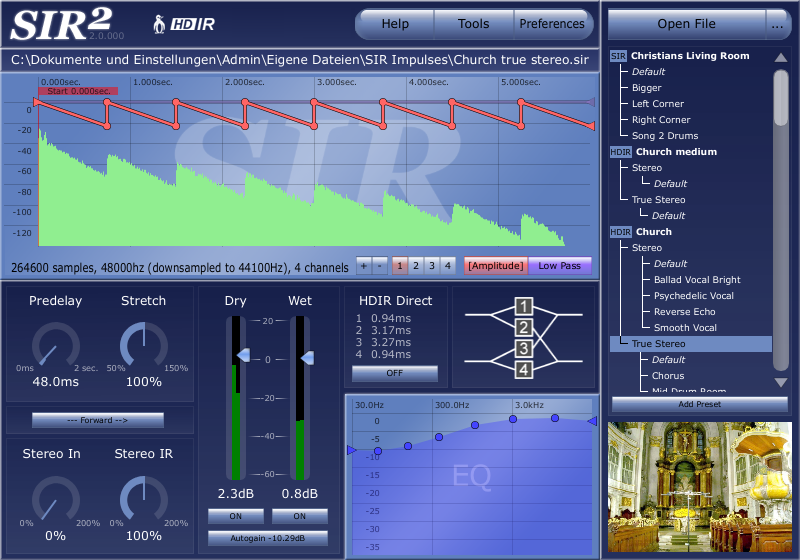The width and height of the screenshot is (800, 560).
Task: Click the EQ left edge triangle handle
Action: click(x=352, y=450)
